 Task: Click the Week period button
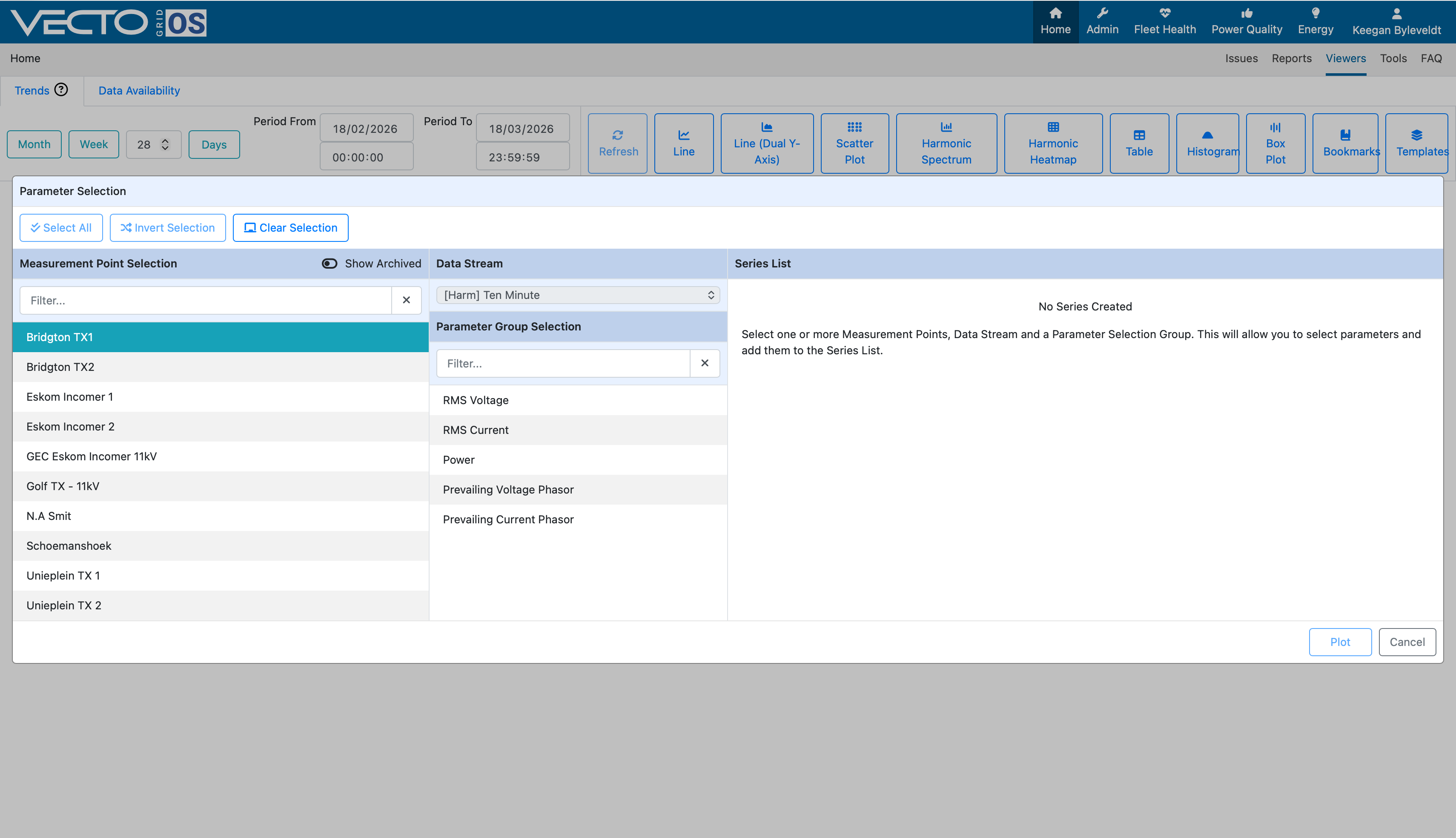pos(93,144)
